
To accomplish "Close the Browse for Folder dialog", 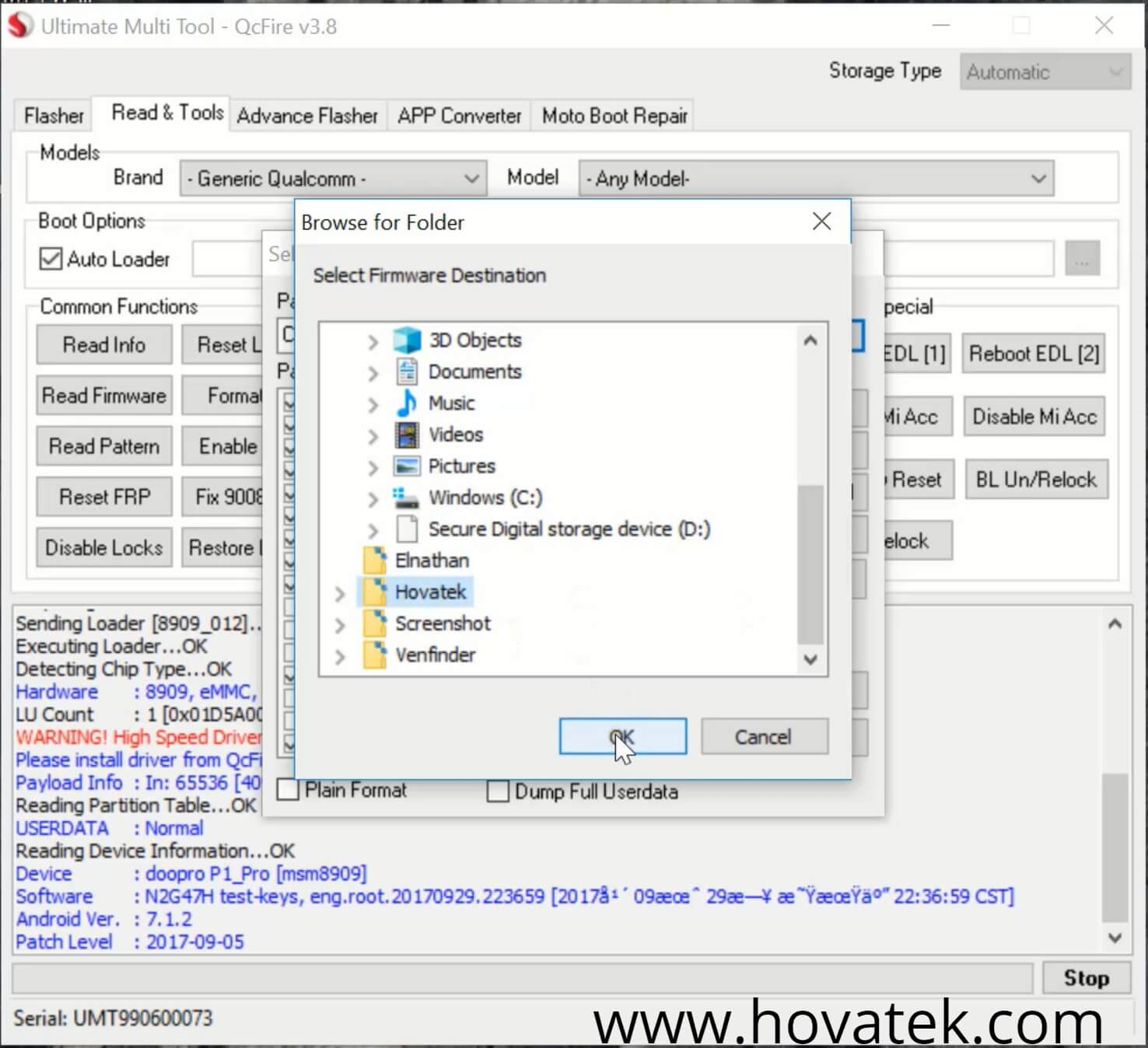I will tap(821, 222).
